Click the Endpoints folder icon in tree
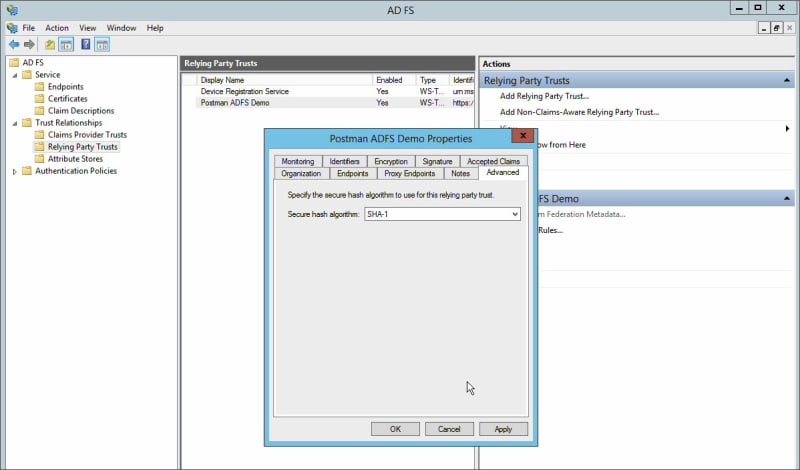Viewport: 800px width, 470px height. (40, 87)
